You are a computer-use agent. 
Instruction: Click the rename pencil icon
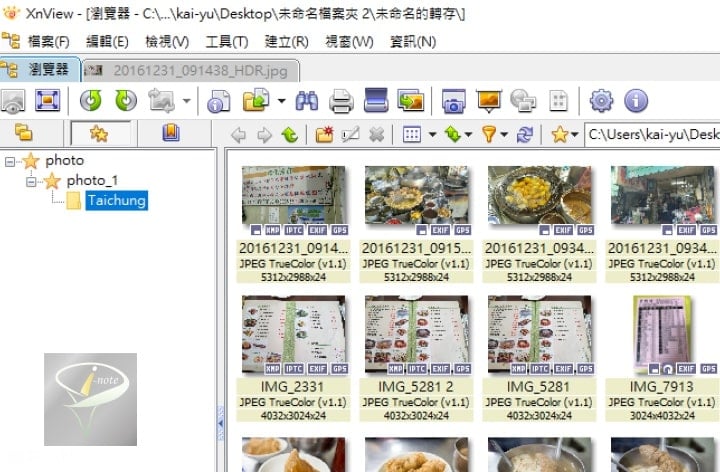tap(350, 135)
